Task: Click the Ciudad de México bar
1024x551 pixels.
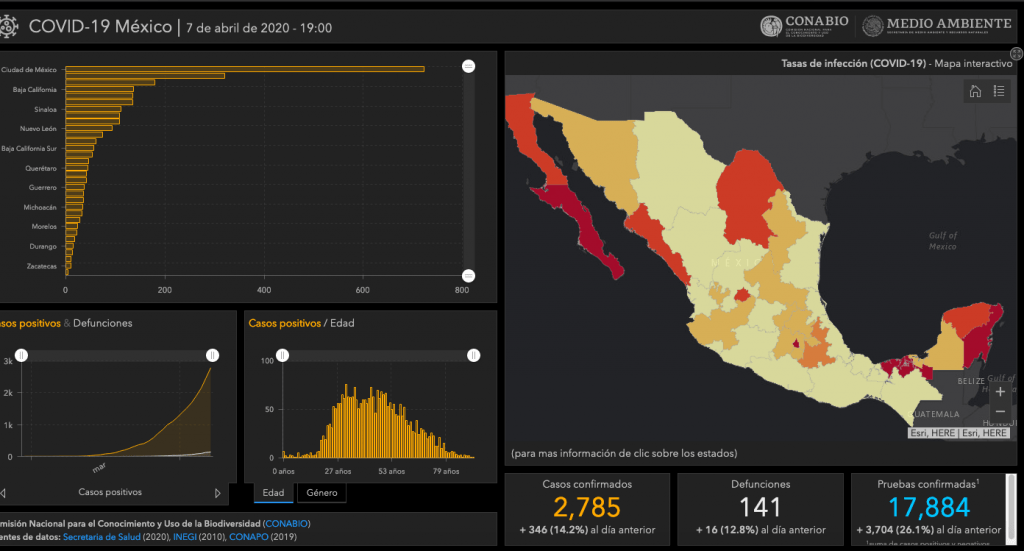Action: (245, 69)
